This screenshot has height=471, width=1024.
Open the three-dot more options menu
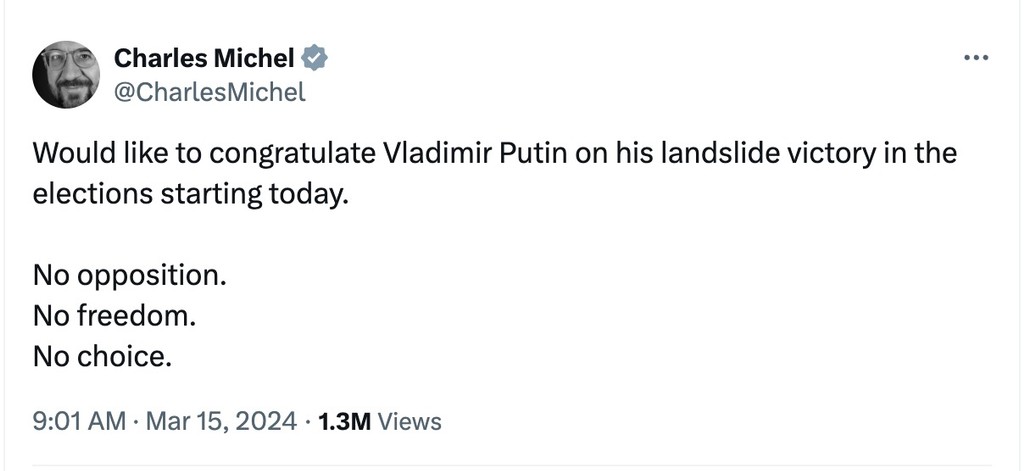coord(975,58)
